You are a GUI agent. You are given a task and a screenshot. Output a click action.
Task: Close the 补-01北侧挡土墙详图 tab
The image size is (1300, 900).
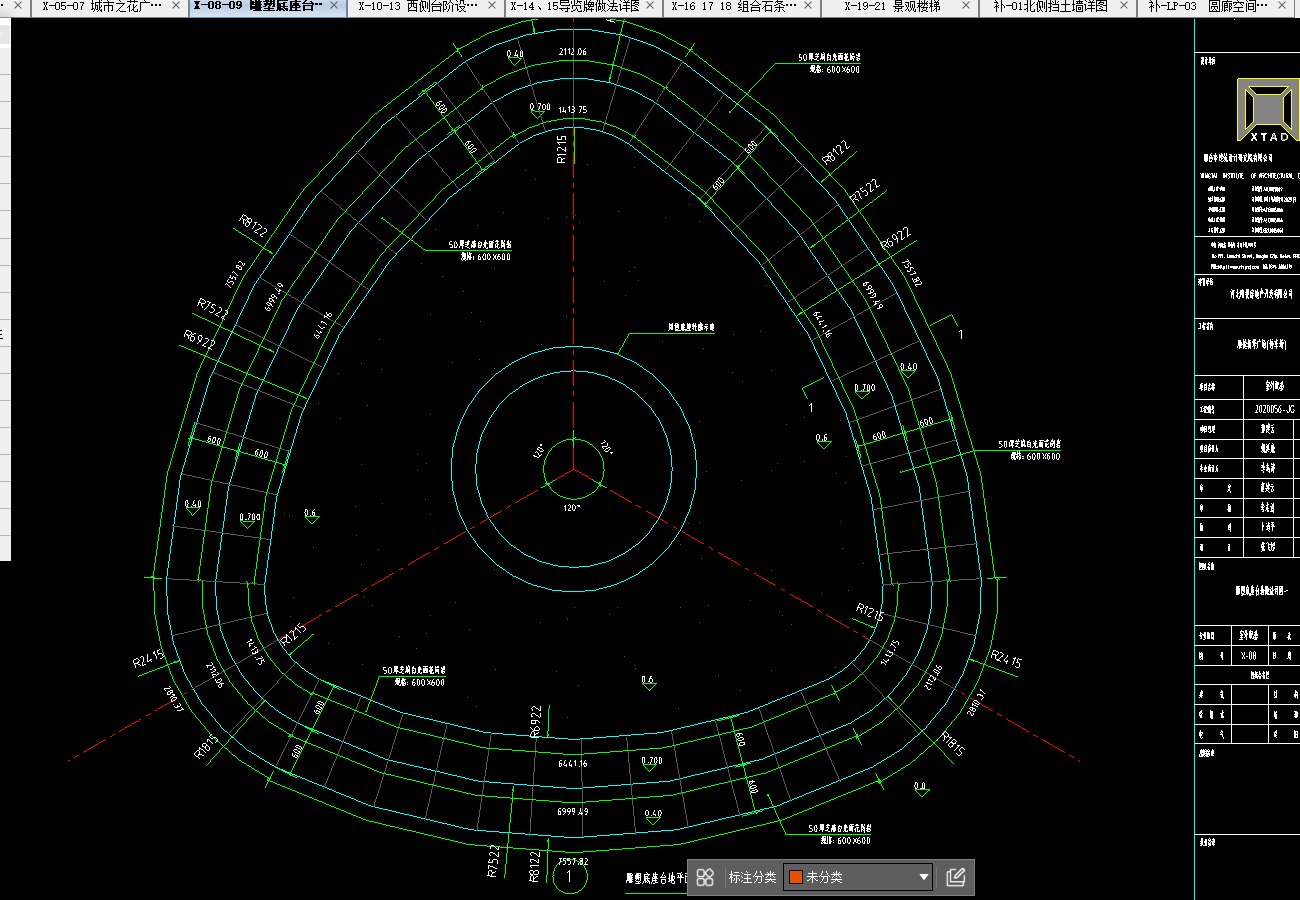[1124, 6]
